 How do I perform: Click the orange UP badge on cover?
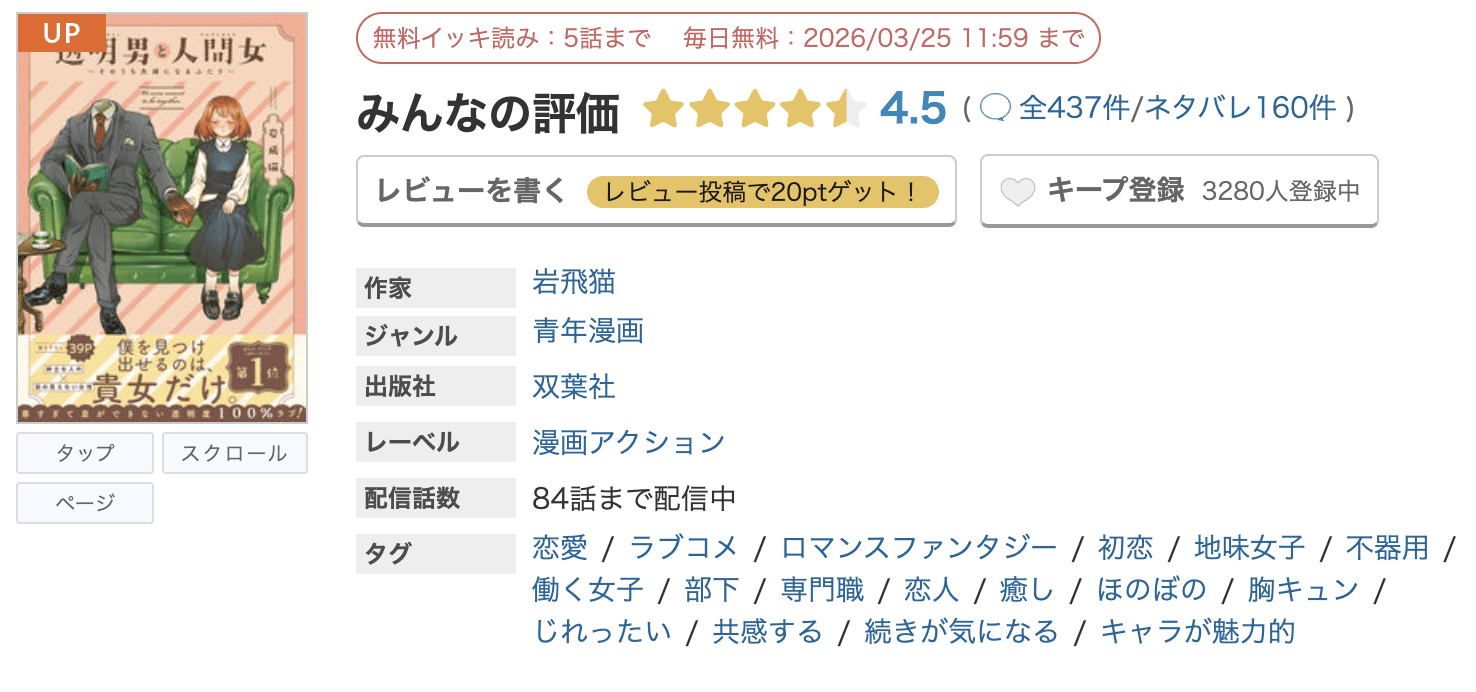point(61,33)
